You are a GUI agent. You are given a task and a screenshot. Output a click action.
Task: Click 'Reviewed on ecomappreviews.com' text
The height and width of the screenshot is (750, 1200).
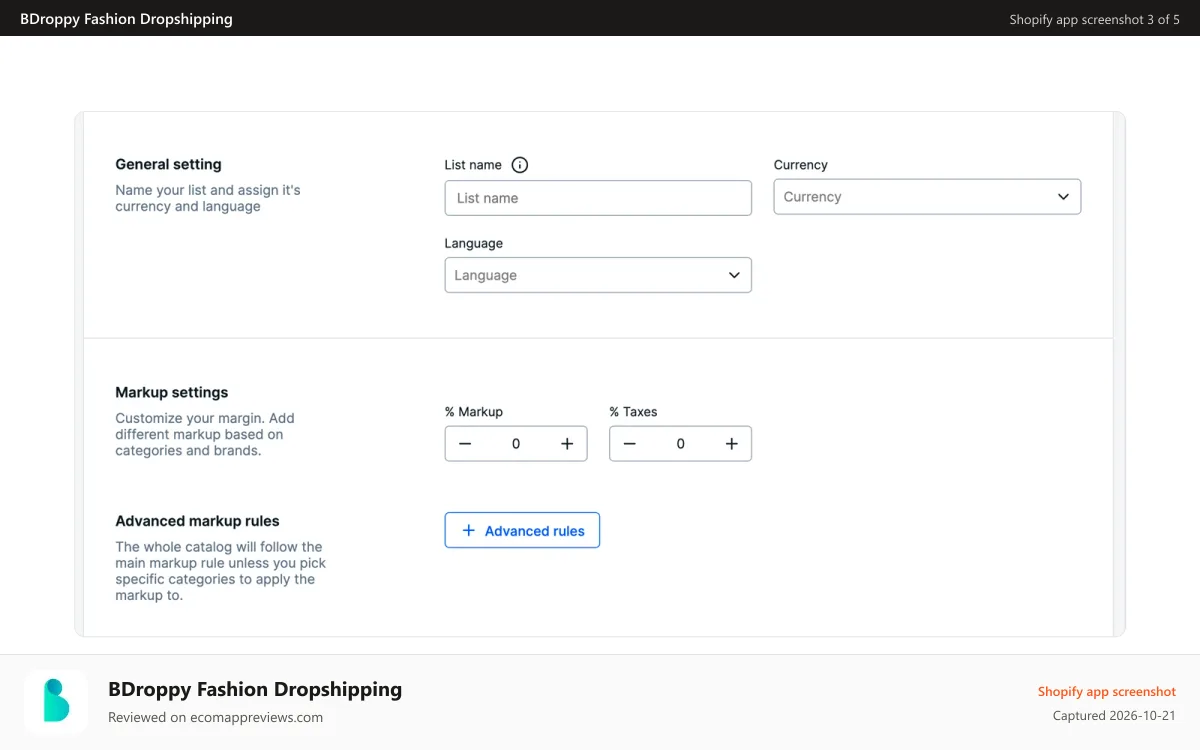pyautogui.click(x=215, y=717)
